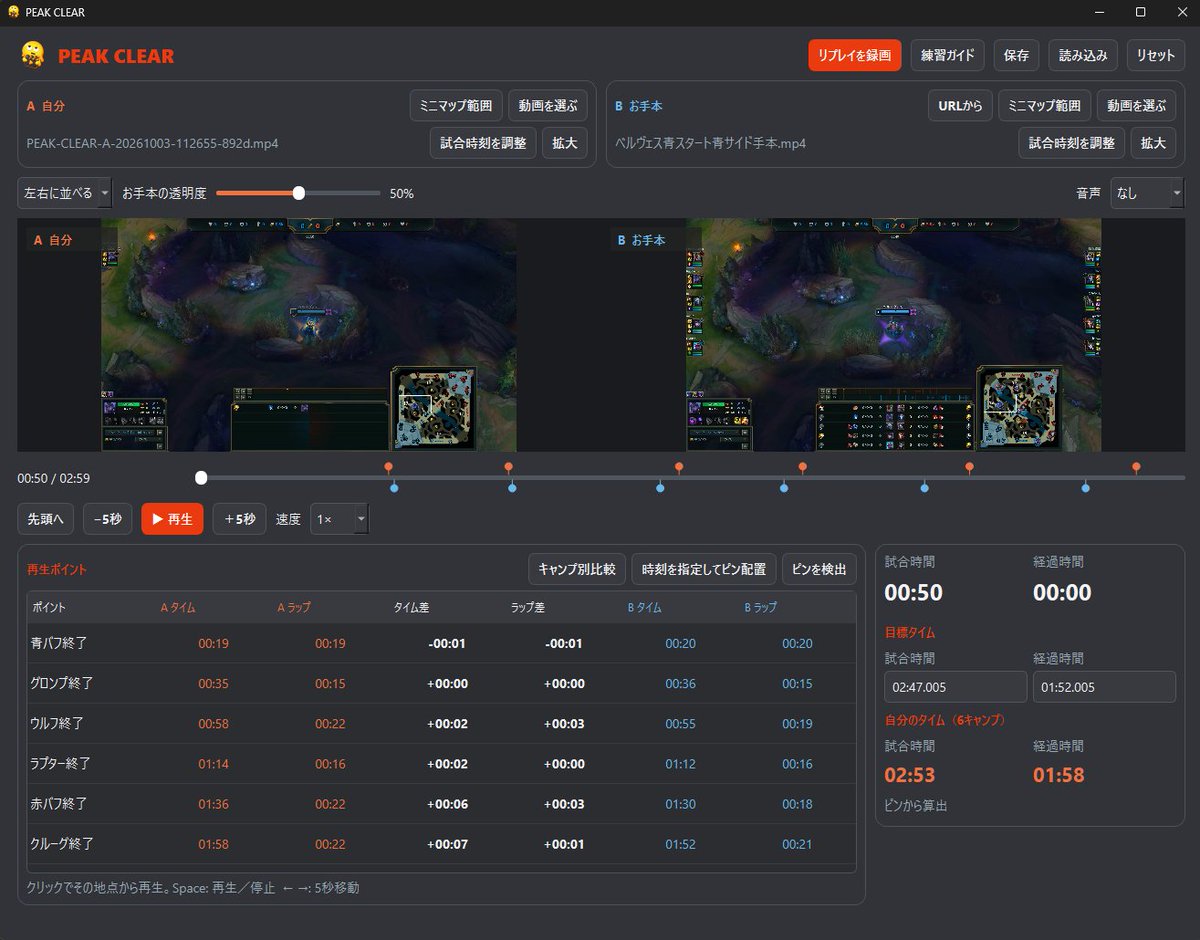Click the リセット reset button

[x=1156, y=55]
